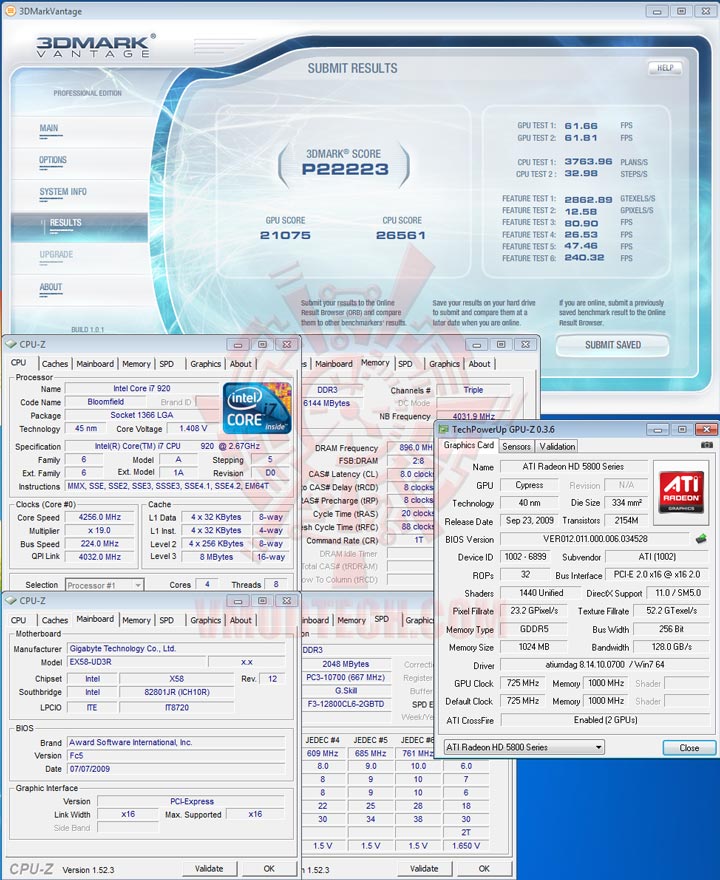Open GPU-Z graphics card selection dropdown
The width and height of the screenshot is (720, 880).
click(x=524, y=748)
